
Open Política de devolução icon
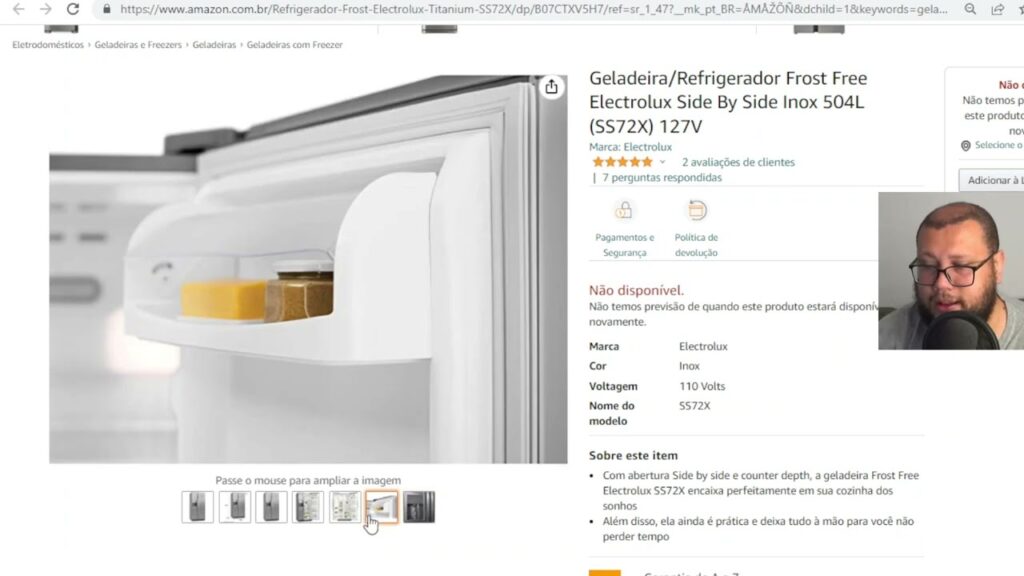pos(696,210)
